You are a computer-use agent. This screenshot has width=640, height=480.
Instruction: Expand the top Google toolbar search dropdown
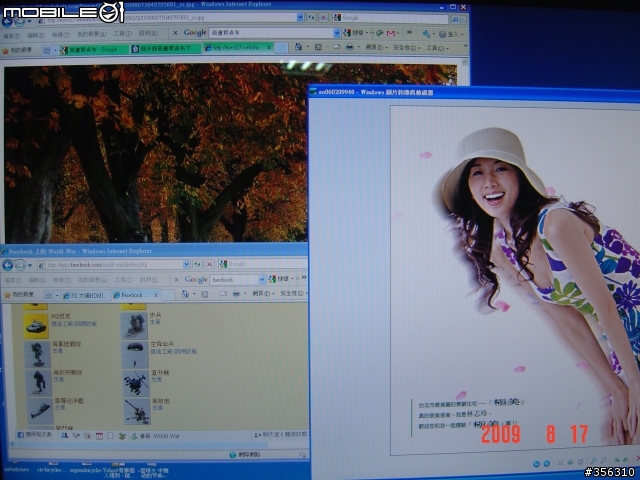pyautogui.click(x=336, y=33)
